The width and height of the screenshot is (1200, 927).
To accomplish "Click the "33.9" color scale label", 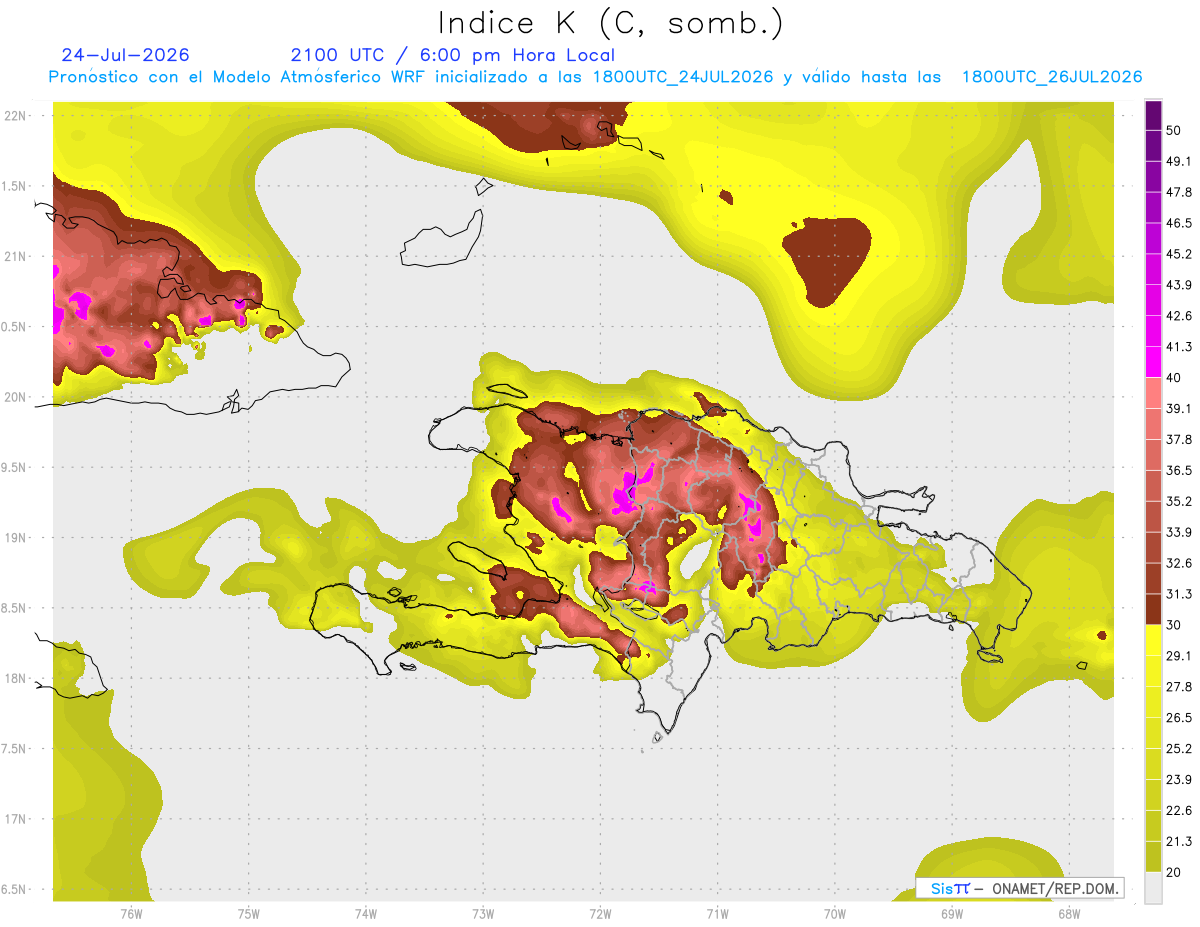I will [x=1179, y=532].
